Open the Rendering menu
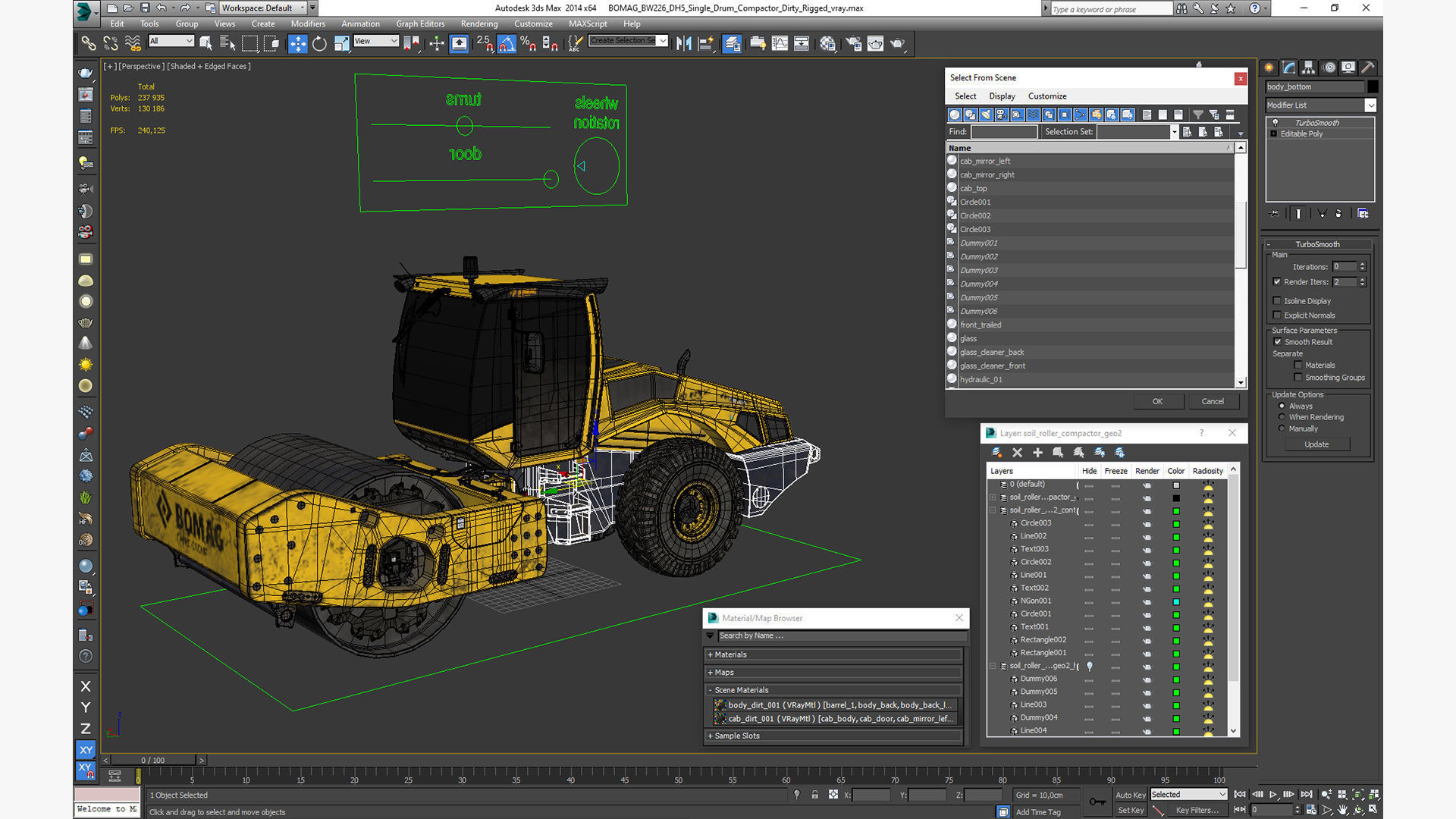Viewport: 1456px width, 819px height. (479, 24)
